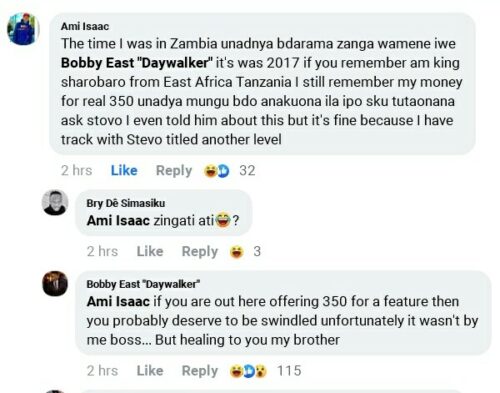500x393 pixels.
Task: Like Bry Dê Simasiku's reply
Action: coord(150,251)
